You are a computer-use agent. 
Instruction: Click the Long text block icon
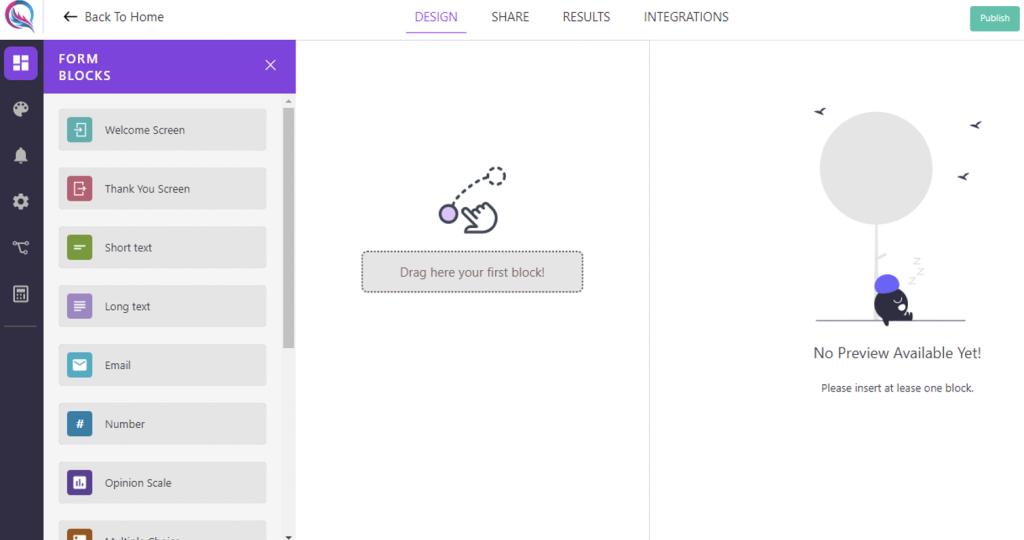[x=80, y=306]
